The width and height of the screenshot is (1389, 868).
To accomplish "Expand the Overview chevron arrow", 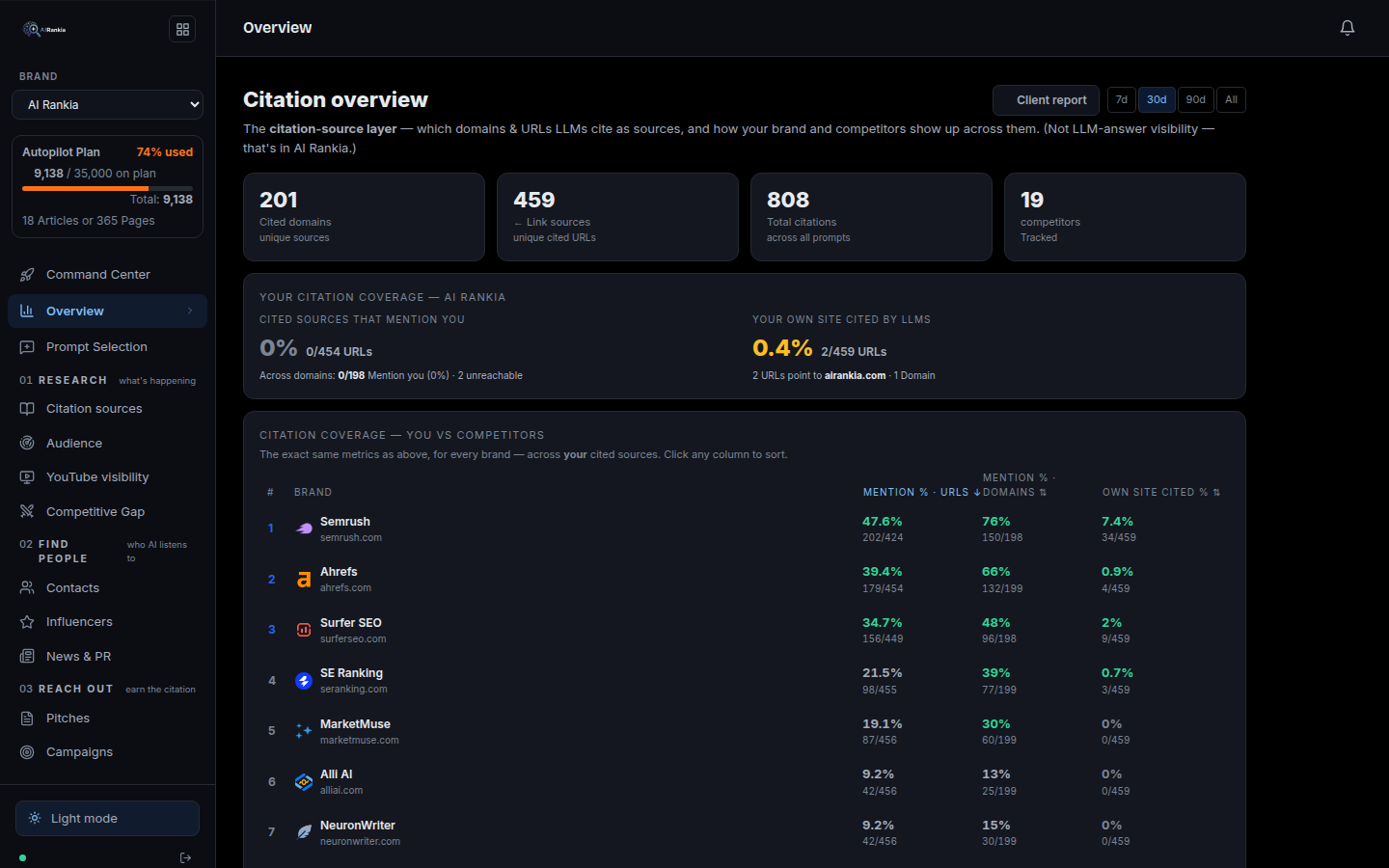I will pyautogui.click(x=190, y=312).
